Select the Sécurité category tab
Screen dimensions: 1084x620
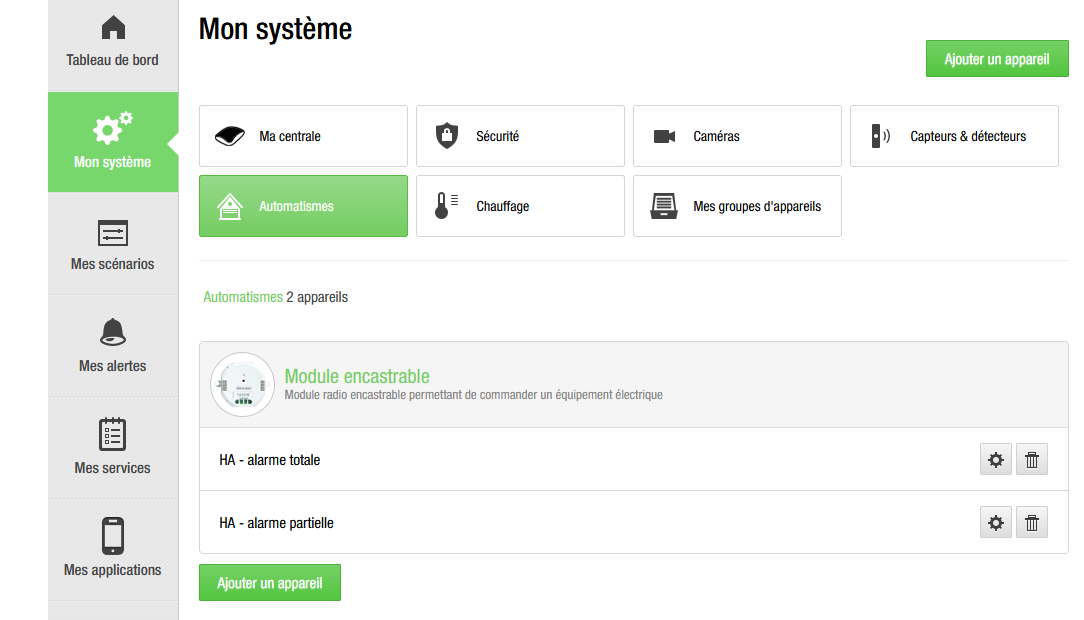point(521,136)
